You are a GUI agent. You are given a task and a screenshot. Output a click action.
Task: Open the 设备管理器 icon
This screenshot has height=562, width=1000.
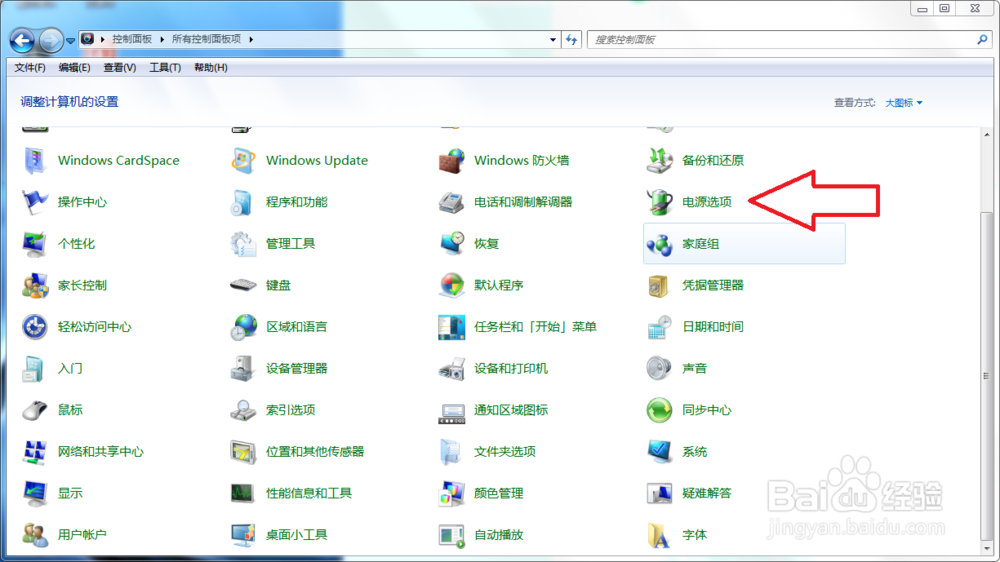coord(243,368)
